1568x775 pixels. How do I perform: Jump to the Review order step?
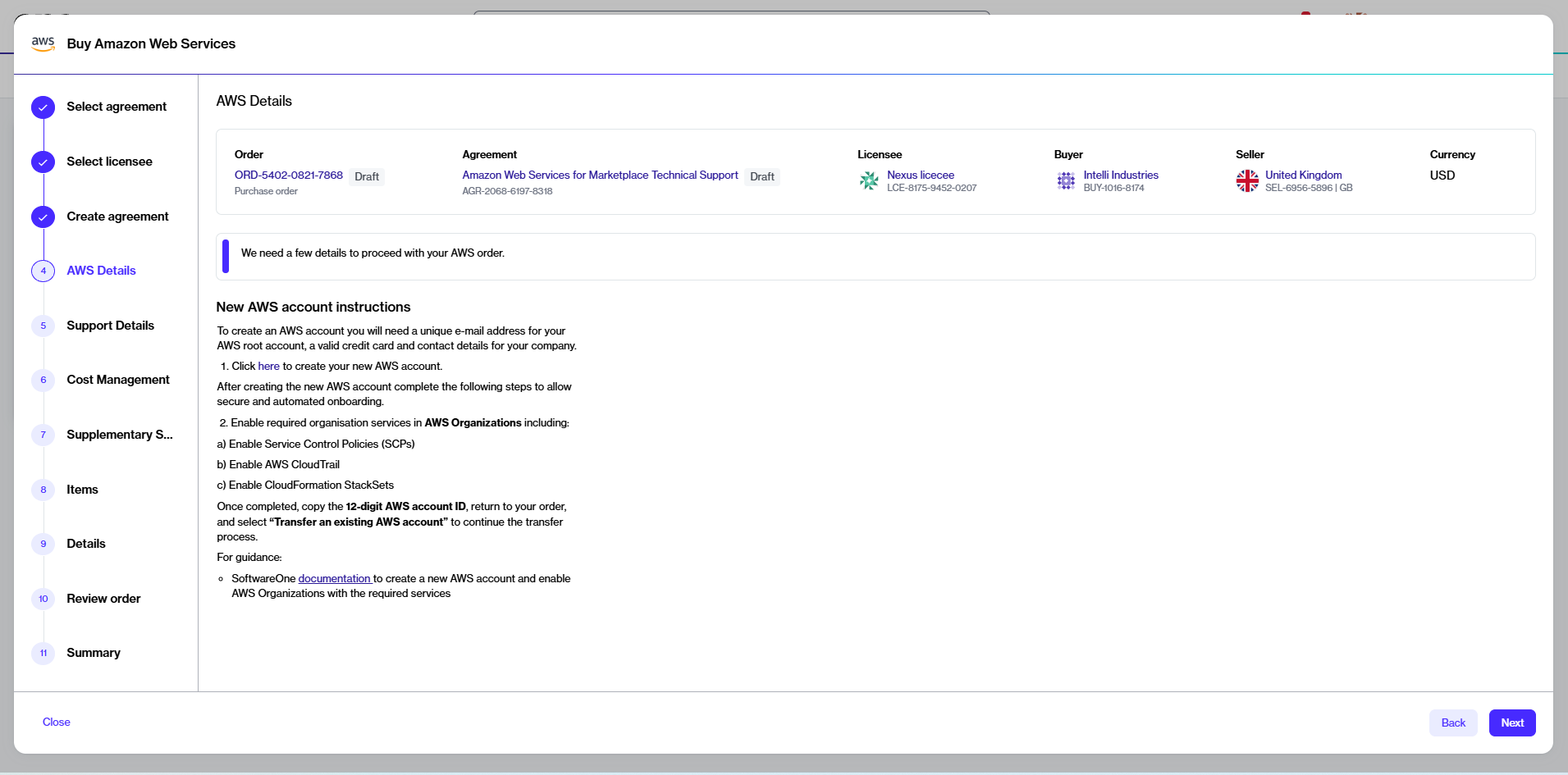click(x=103, y=599)
